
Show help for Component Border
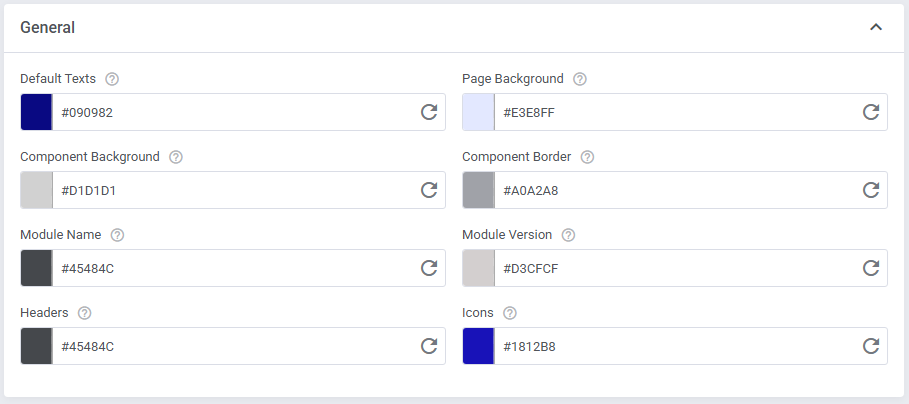588,157
